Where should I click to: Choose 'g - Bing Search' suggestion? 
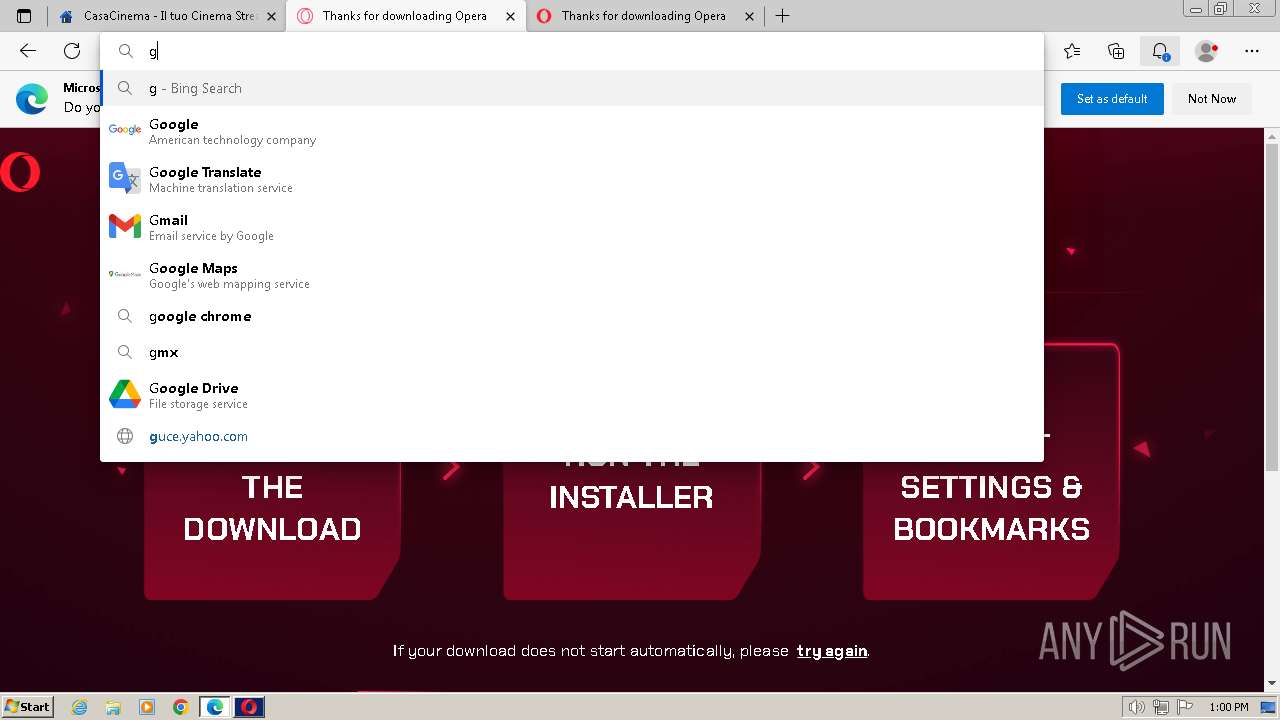(x=572, y=88)
